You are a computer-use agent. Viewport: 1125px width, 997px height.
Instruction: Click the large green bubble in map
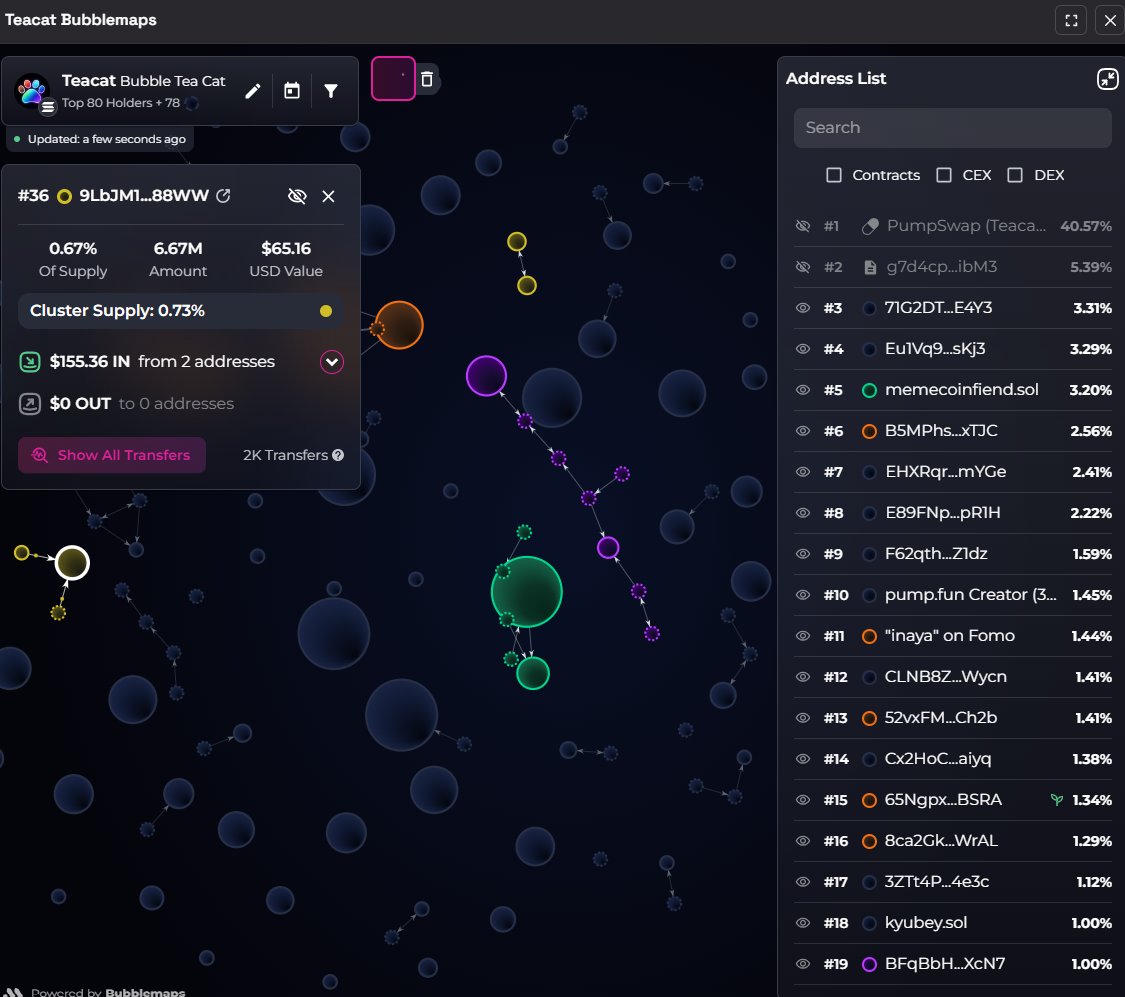[527, 592]
